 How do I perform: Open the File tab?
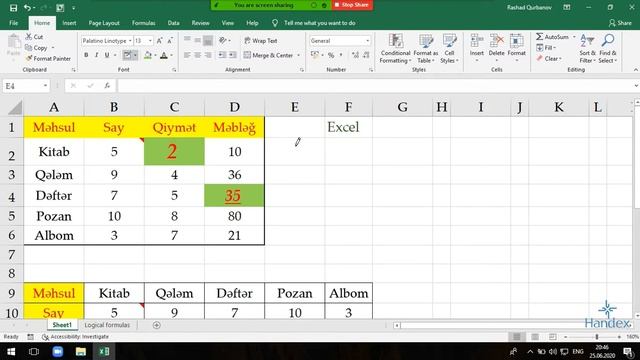click(x=13, y=23)
